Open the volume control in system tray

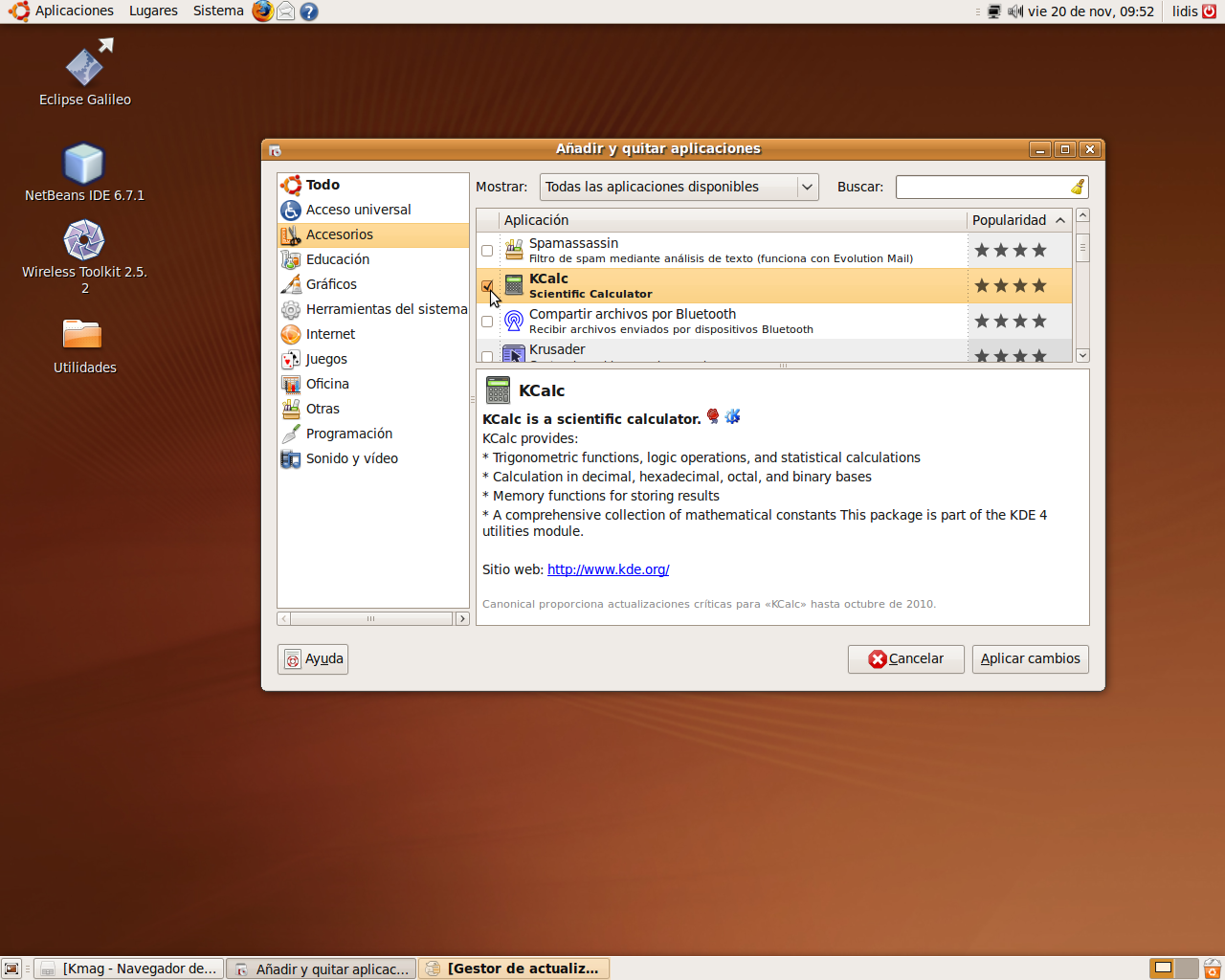(x=1013, y=11)
